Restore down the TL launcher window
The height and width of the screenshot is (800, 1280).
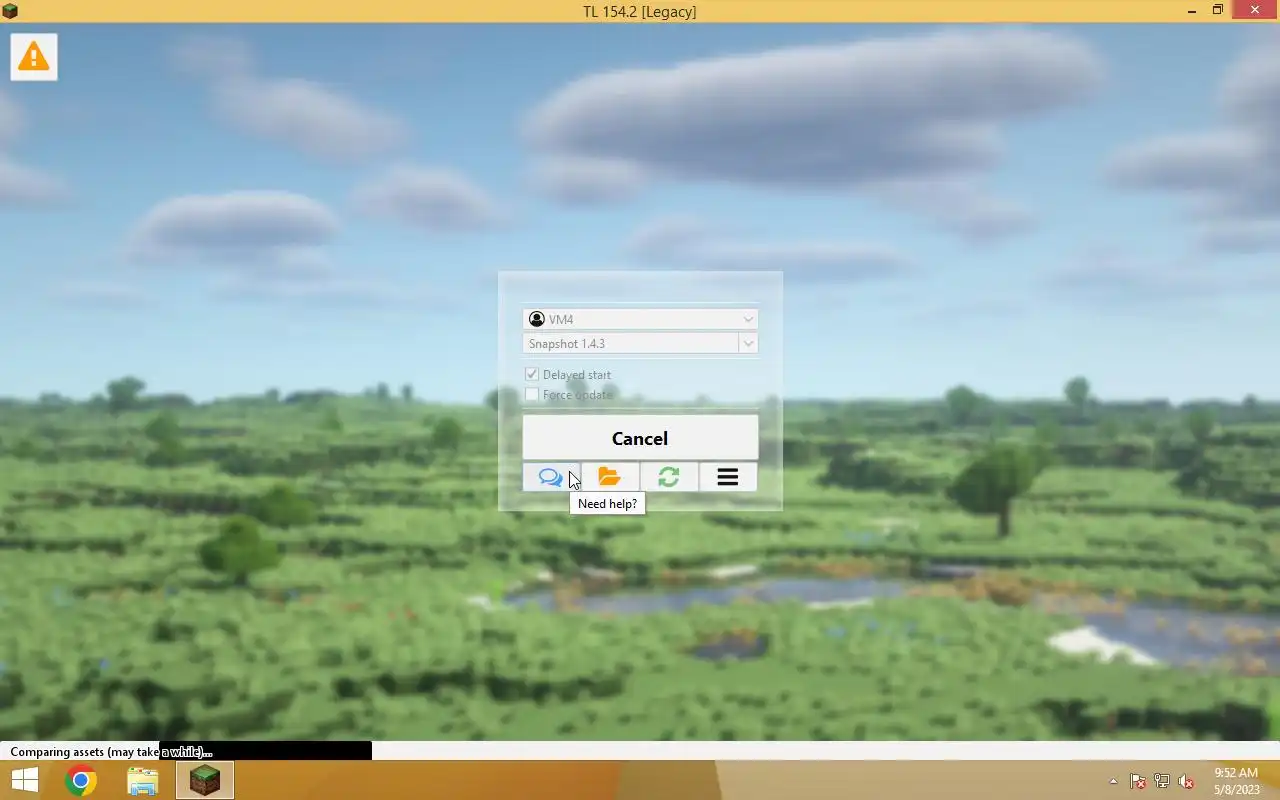[x=1218, y=11]
